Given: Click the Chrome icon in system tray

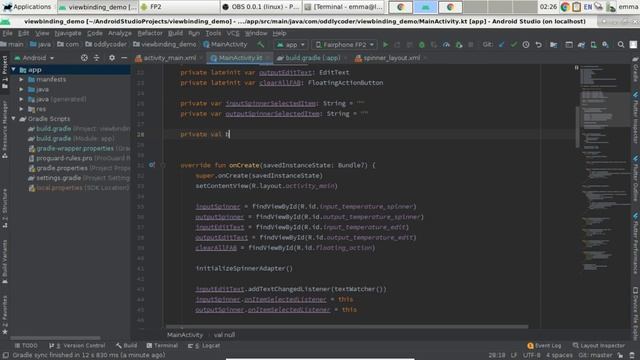Looking at the screenshot, I should [x=565, y=7].
